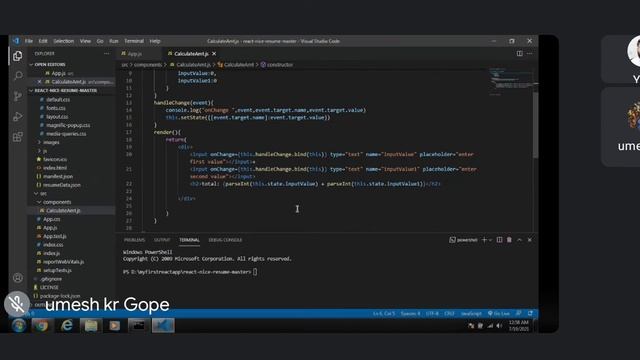This screenshot has width=640, height=360.
Task: Click the split editor icon
Action: tap(520, 53)
